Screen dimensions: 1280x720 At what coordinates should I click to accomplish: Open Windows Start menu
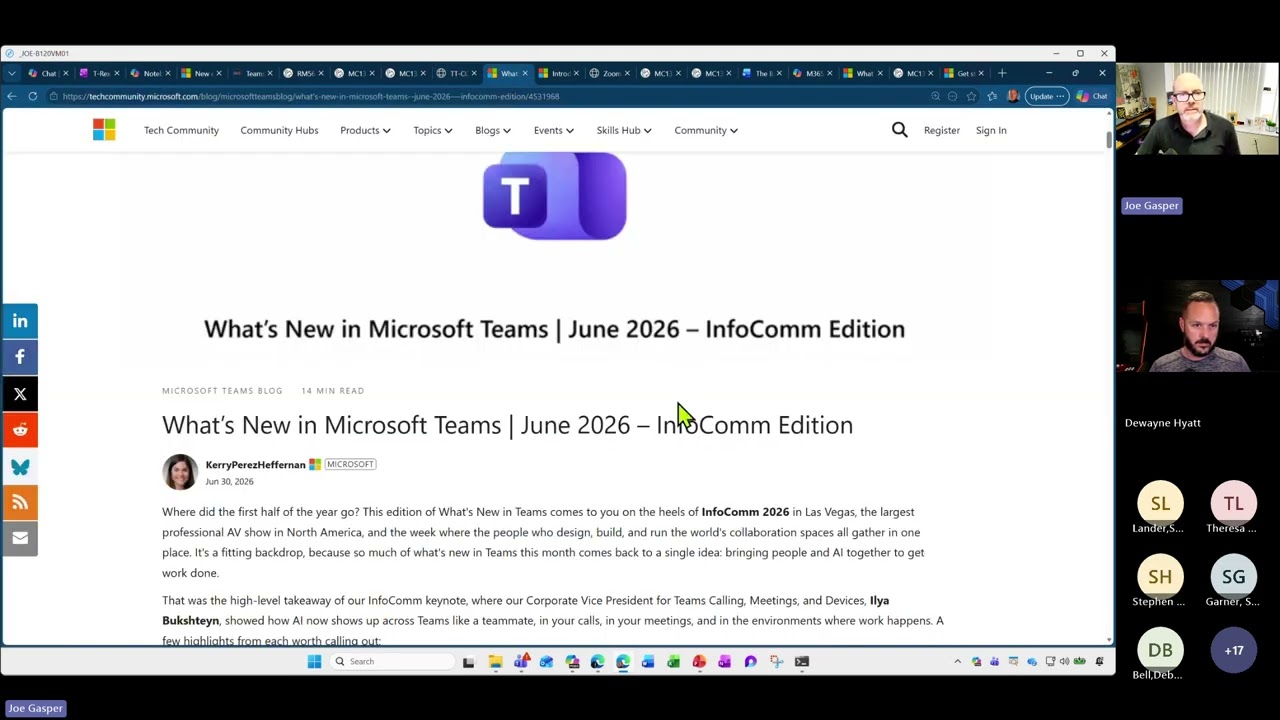(314, 661)
